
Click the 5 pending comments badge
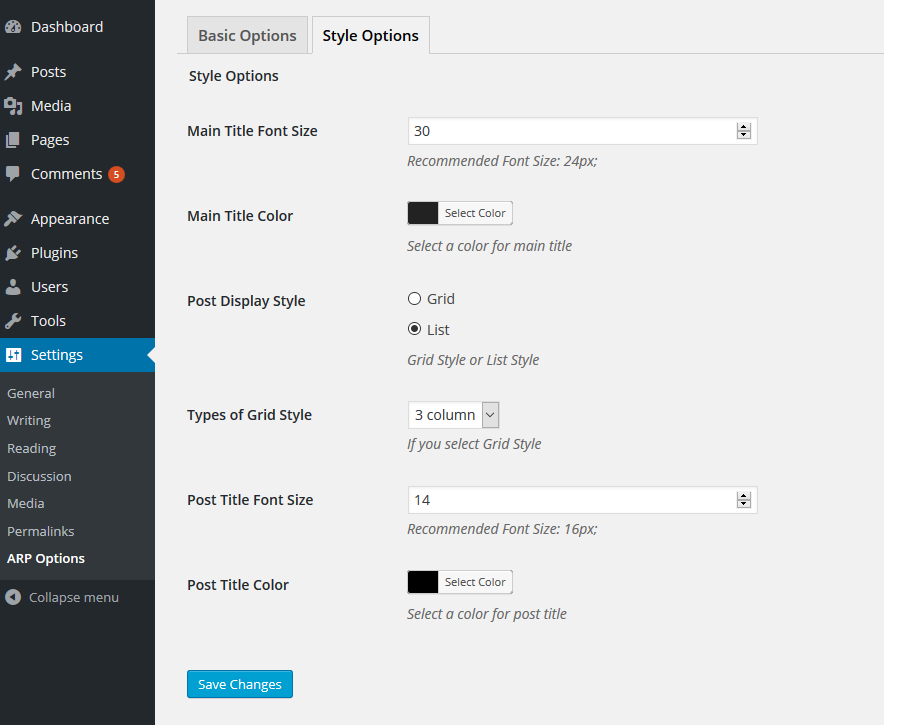point(117,174)
